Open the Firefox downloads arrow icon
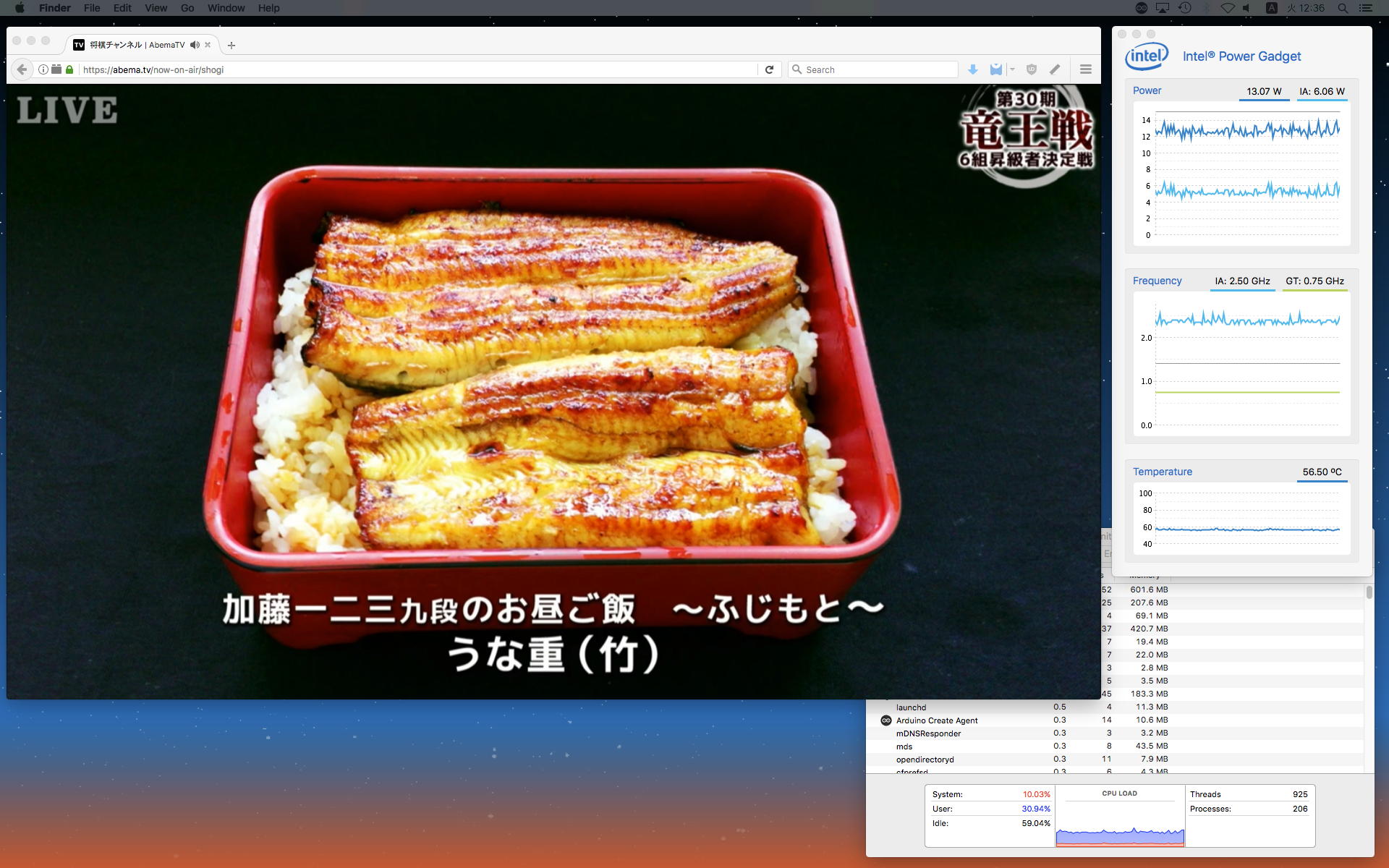Viewport: 1389px width, 868px height. tap(973, 69)
